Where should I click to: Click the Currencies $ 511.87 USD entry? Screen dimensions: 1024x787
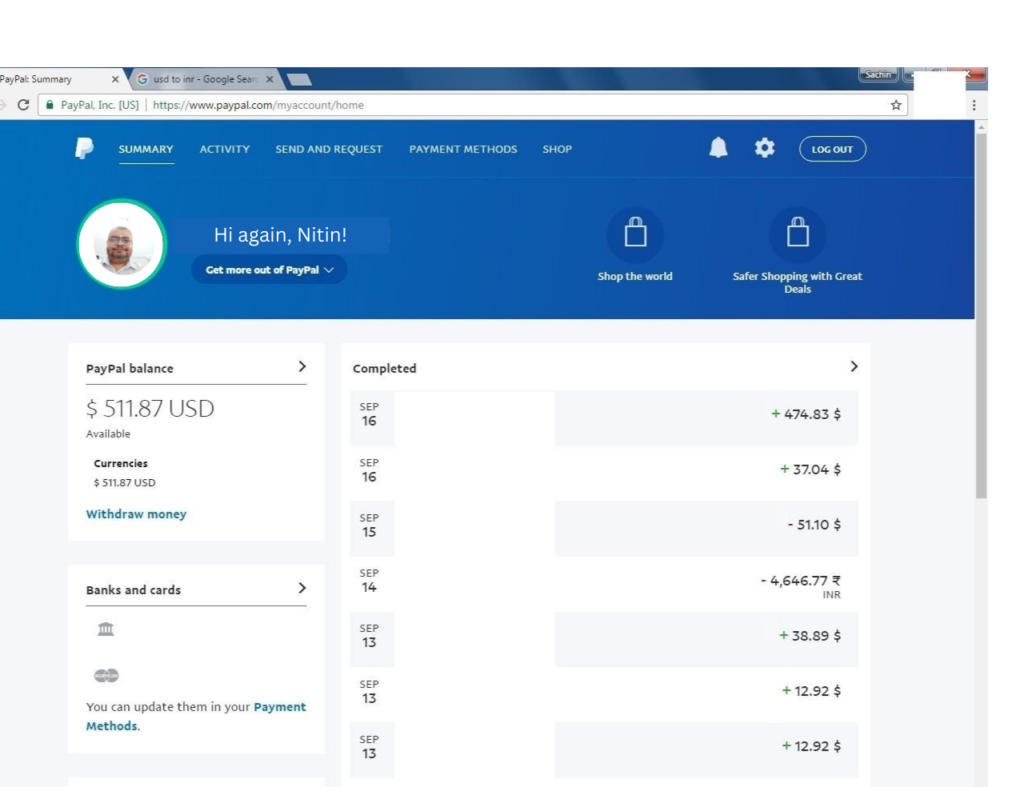[x=124, y=483]
